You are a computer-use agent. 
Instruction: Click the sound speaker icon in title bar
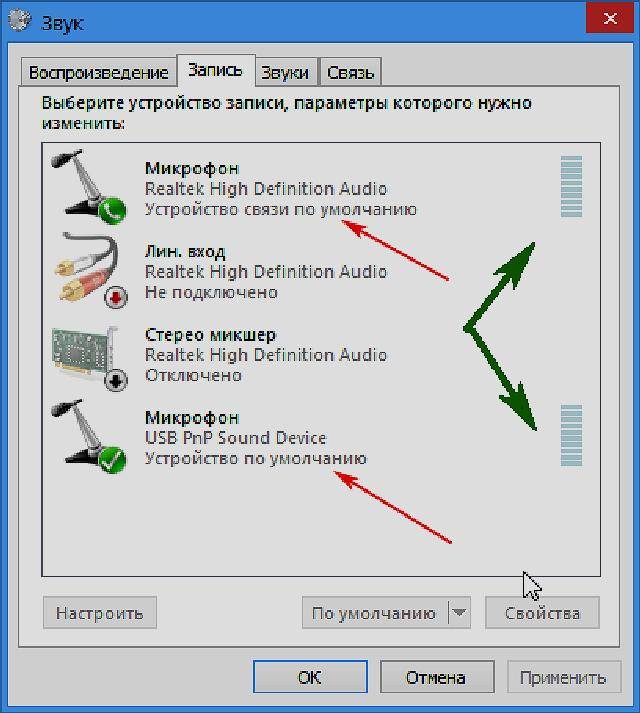19,20
